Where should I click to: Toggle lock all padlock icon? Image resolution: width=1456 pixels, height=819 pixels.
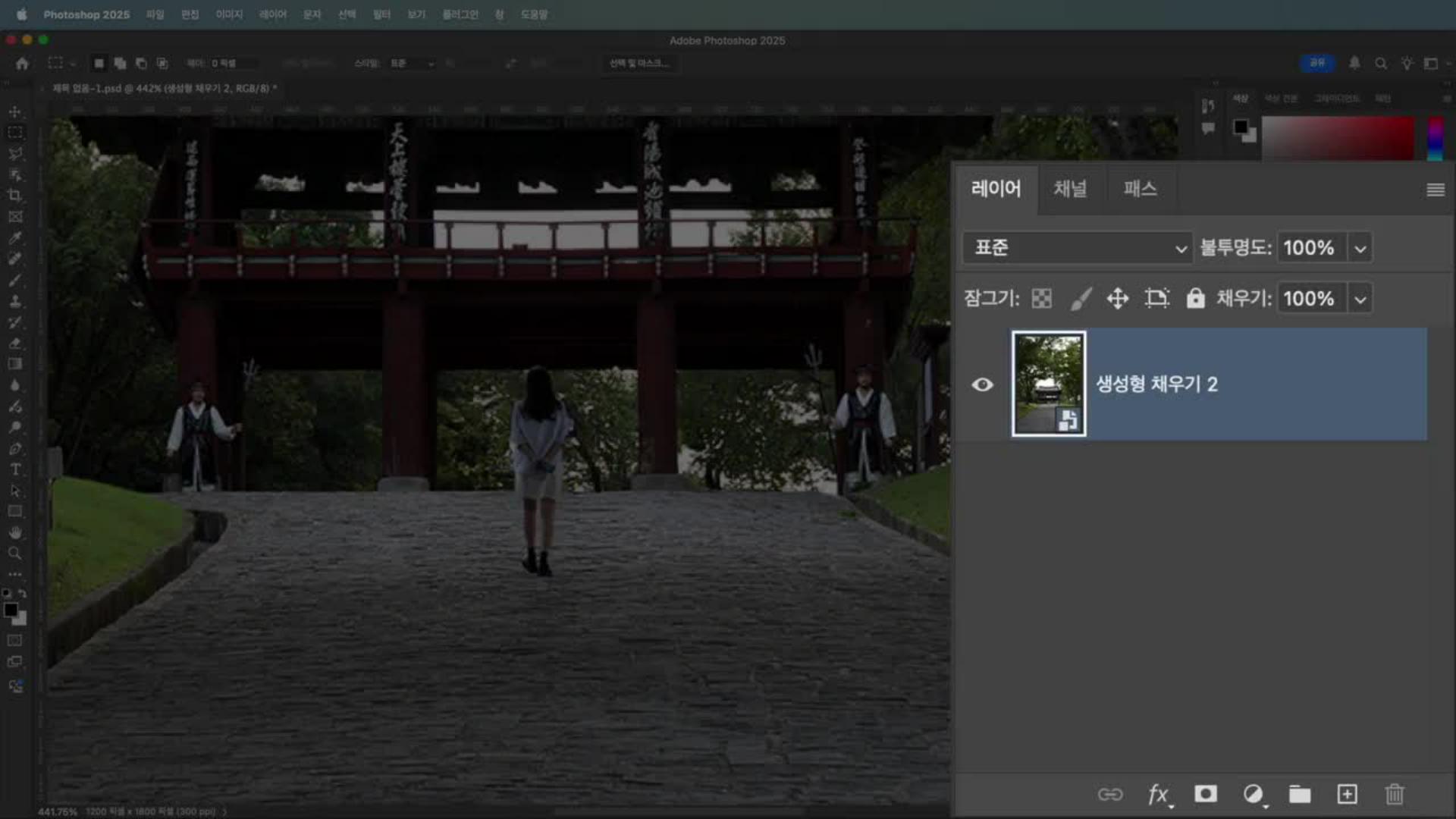pos(1195,299)
